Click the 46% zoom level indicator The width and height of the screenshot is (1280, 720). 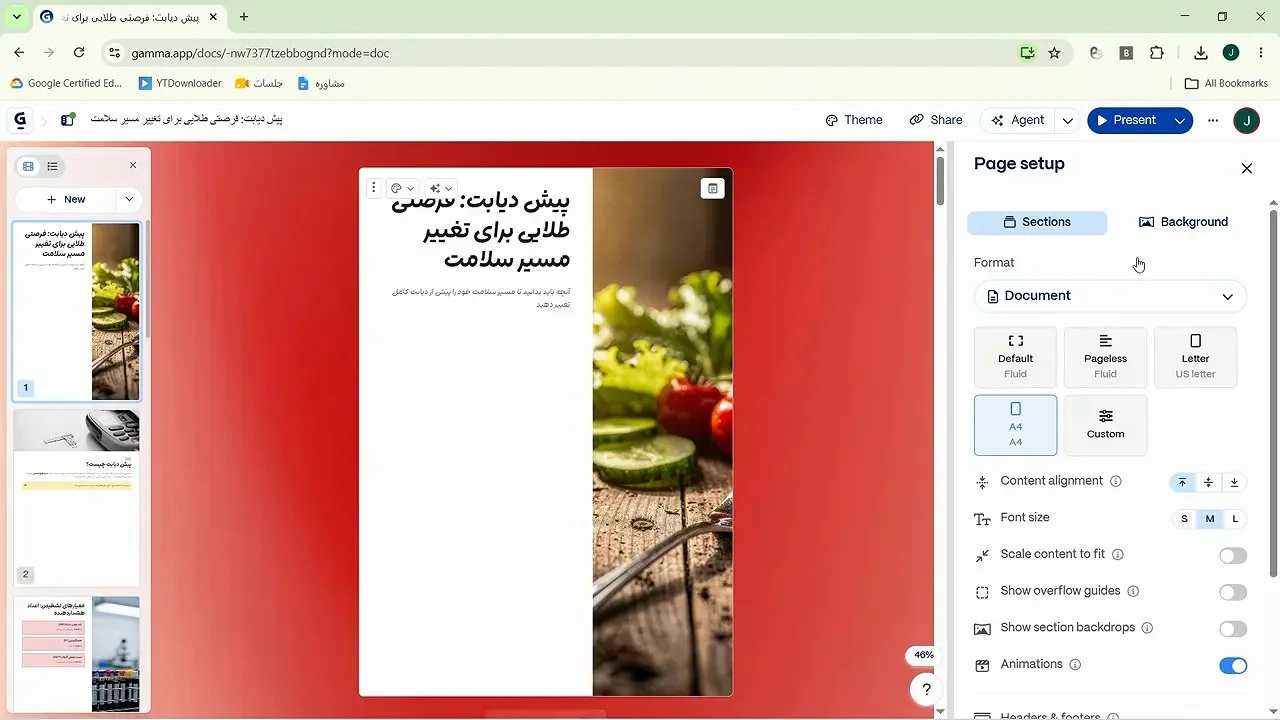coord(923,656)
